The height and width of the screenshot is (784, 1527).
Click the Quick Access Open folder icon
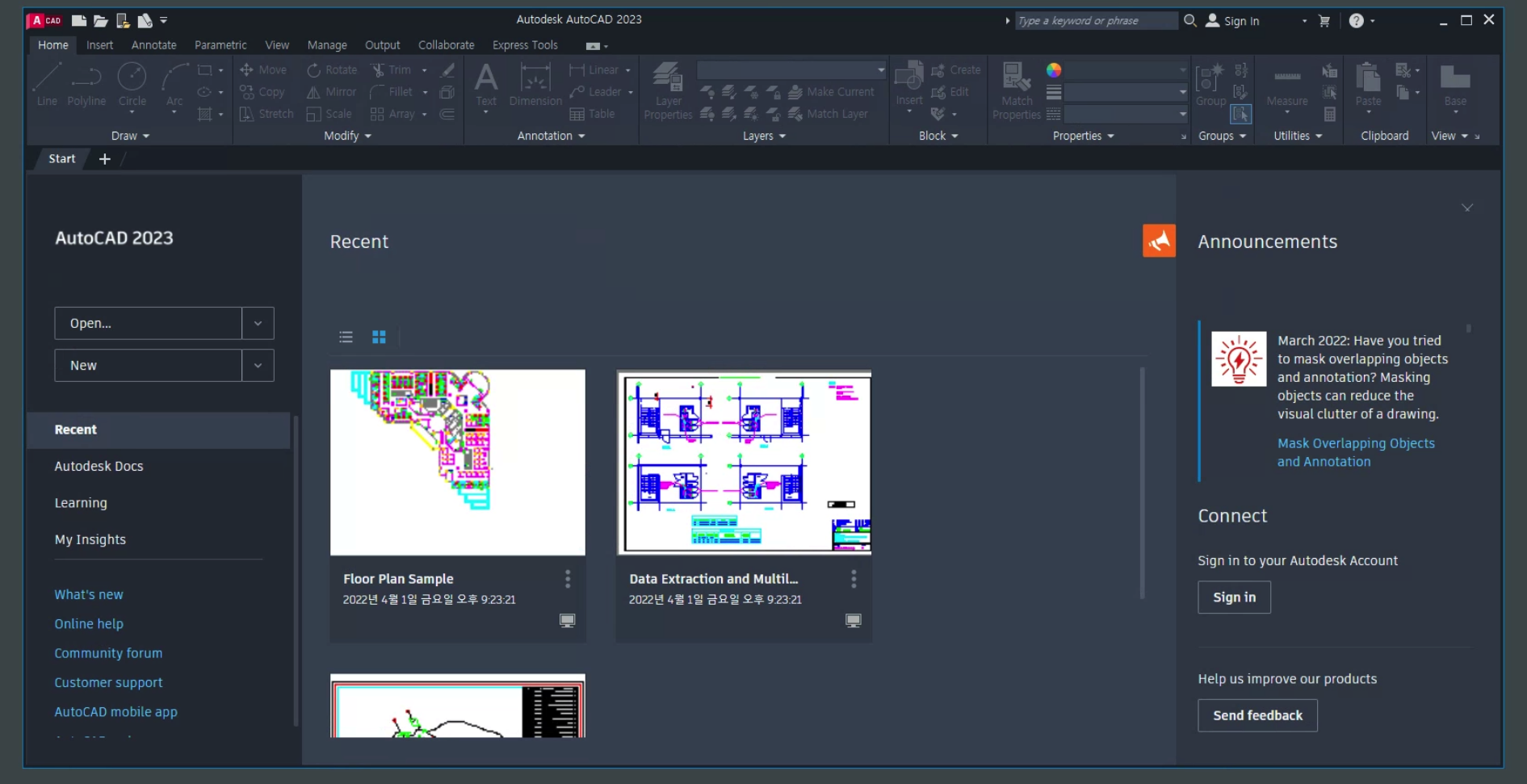tap(101, 20)
